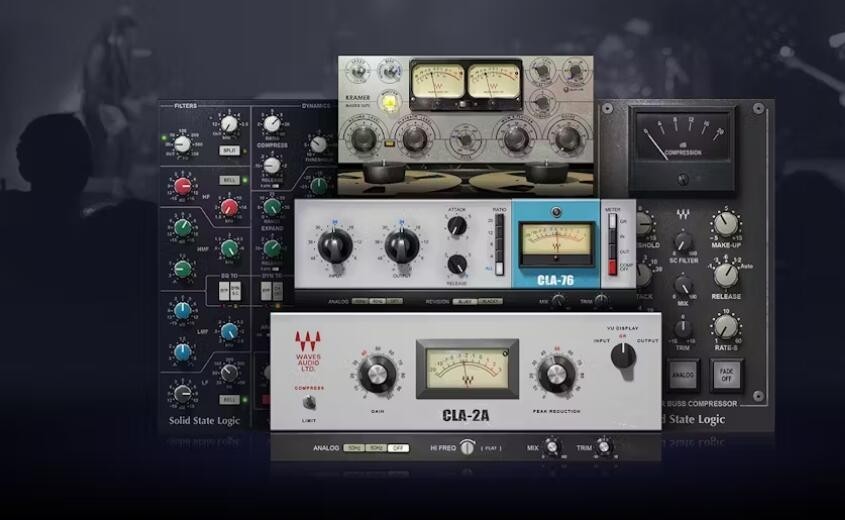This screenshot has width=845, height=520.
Task: Click the red HF frequency knob
Action: pyautogui.click(x=230, y=207)
